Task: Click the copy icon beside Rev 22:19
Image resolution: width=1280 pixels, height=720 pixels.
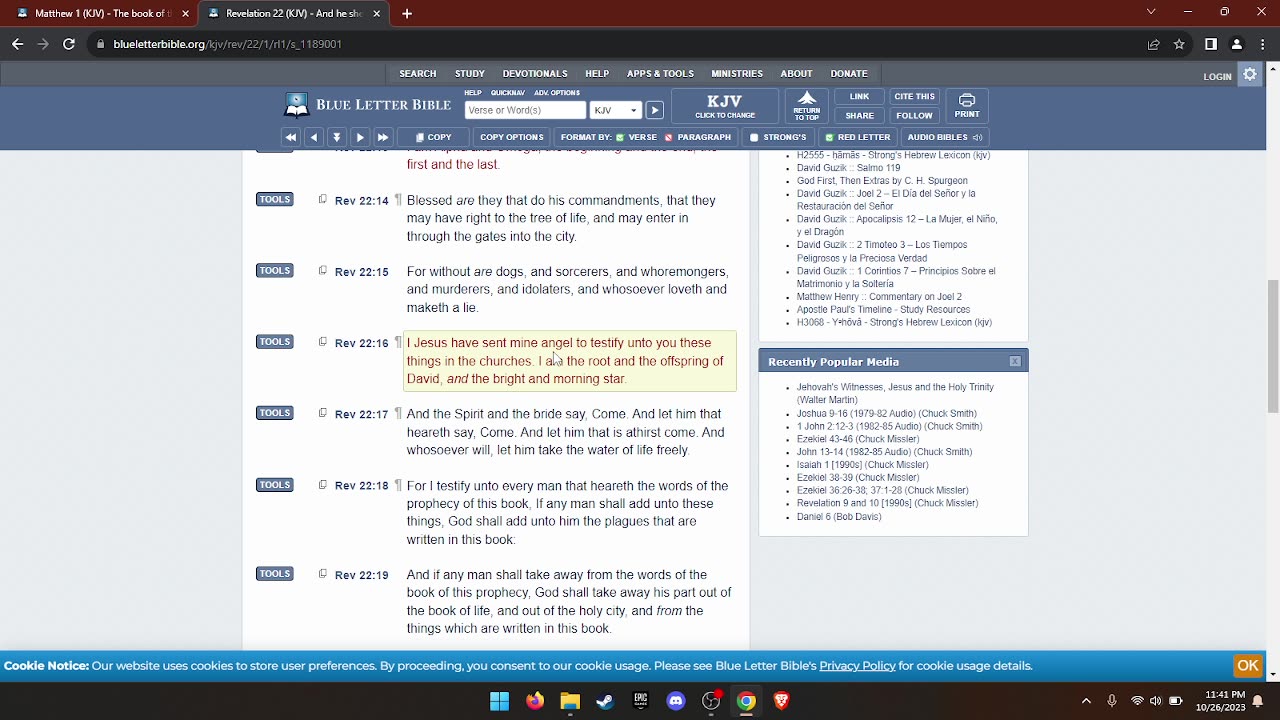Action: click(323, 574)
